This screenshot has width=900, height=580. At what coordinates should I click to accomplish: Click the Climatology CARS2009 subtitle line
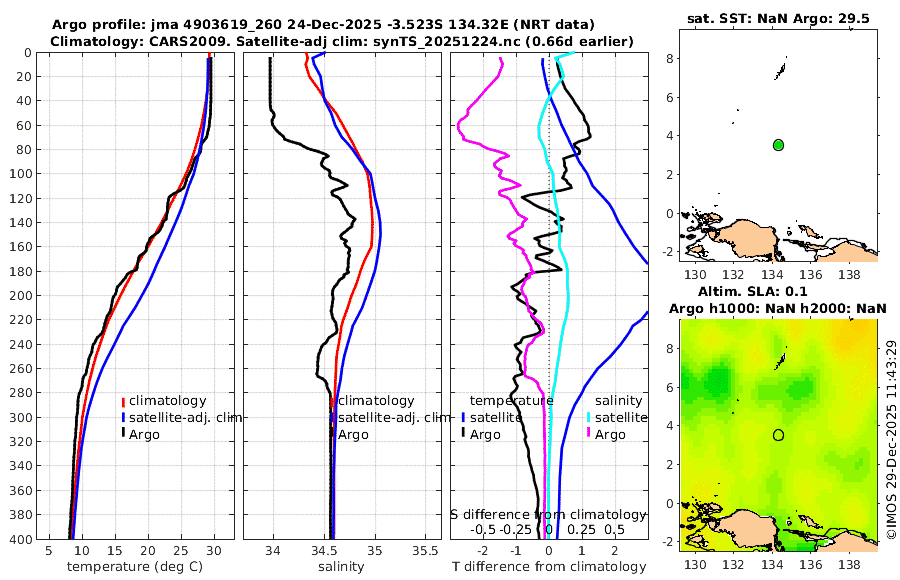pyautogui.click(x=342, y=41)
